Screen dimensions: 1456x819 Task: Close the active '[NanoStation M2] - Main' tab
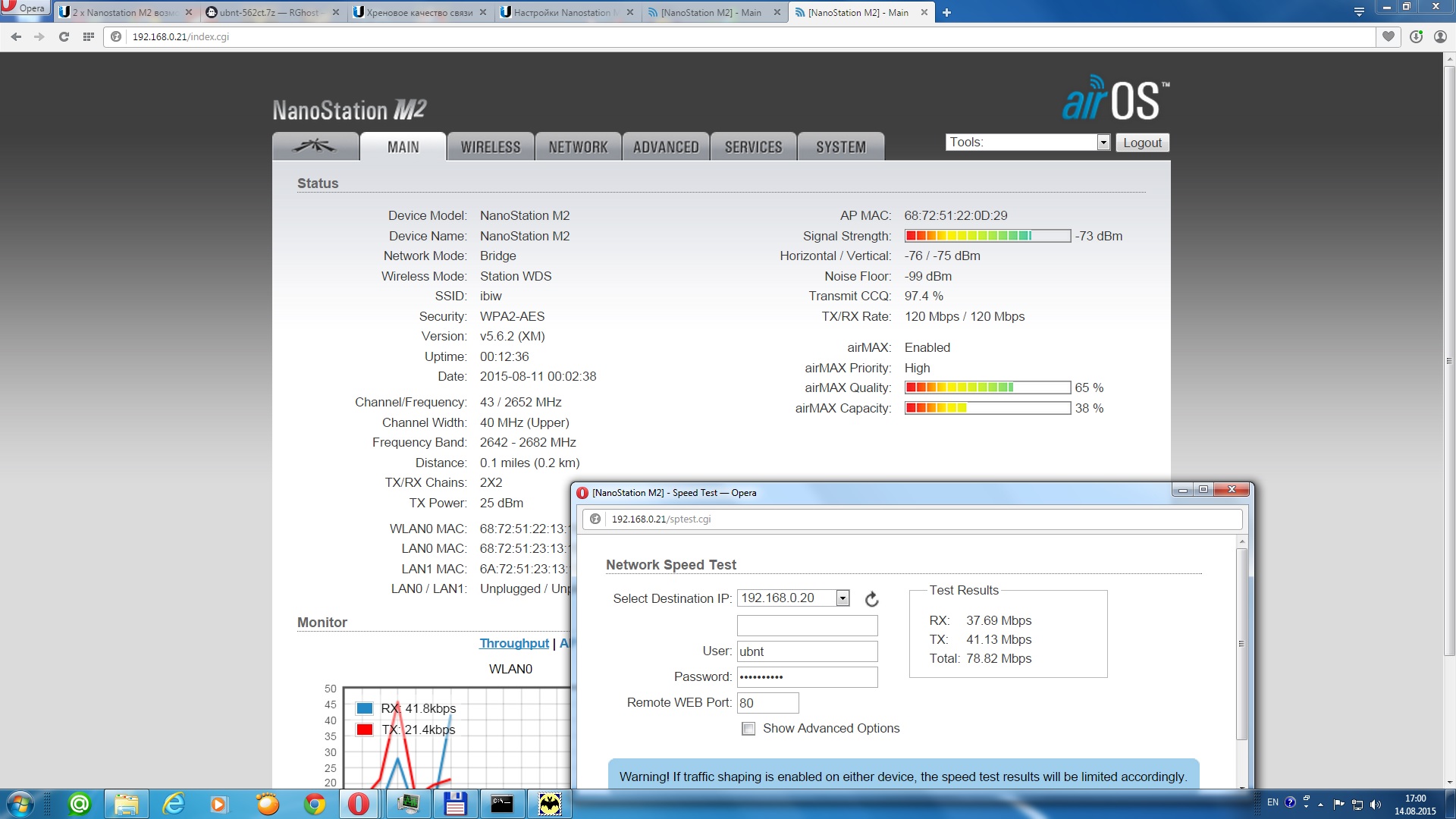[924, 12]
